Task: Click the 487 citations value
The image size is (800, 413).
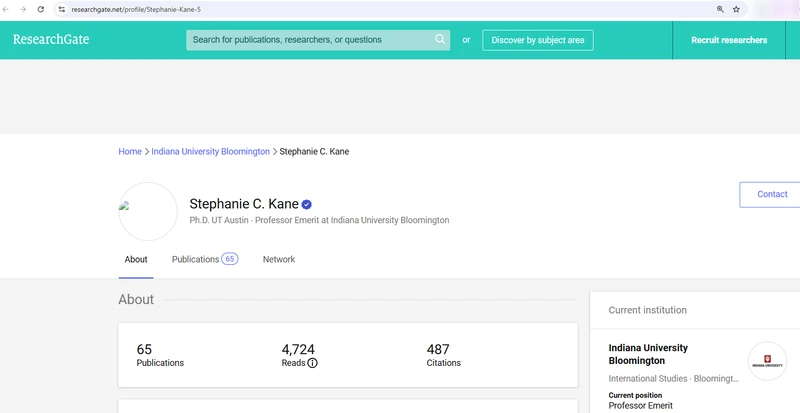Action: pyautogui.click(x=438, y=350)
